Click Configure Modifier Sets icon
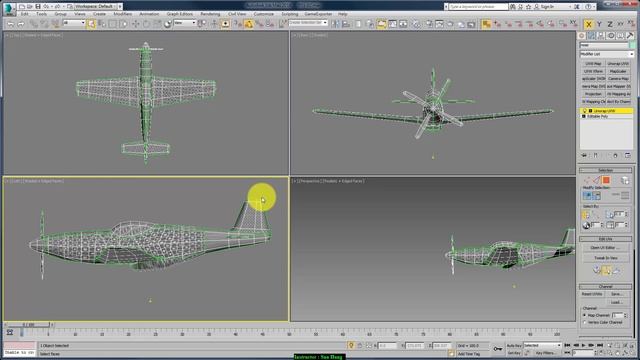Screen dimensions: 640x360 pyautogui.click(x=627, y=156)
